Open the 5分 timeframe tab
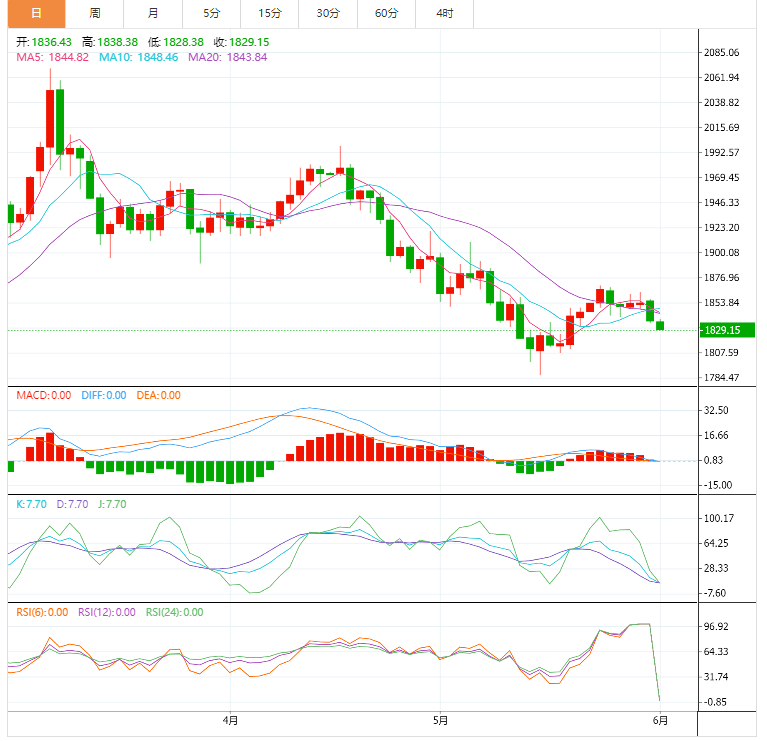The height and width of the screenshot is (741, 767). pyautogui.click(x=211, y=14)
